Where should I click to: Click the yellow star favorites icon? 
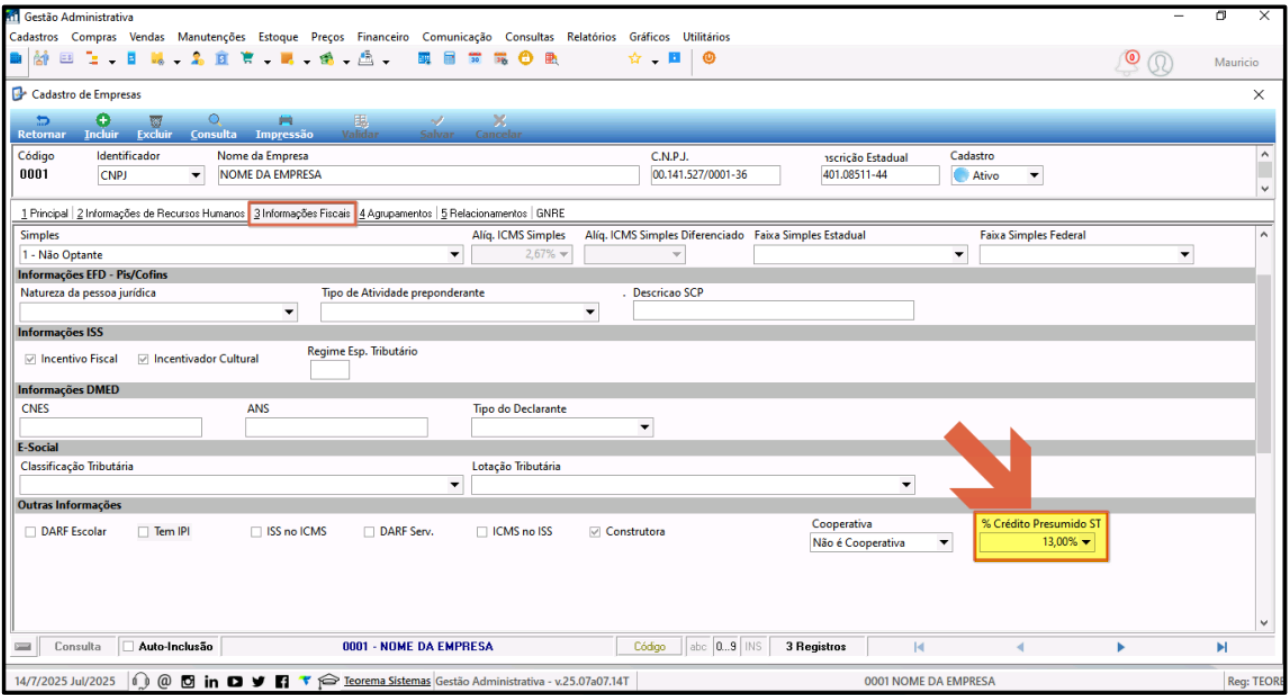coord(634,59)
